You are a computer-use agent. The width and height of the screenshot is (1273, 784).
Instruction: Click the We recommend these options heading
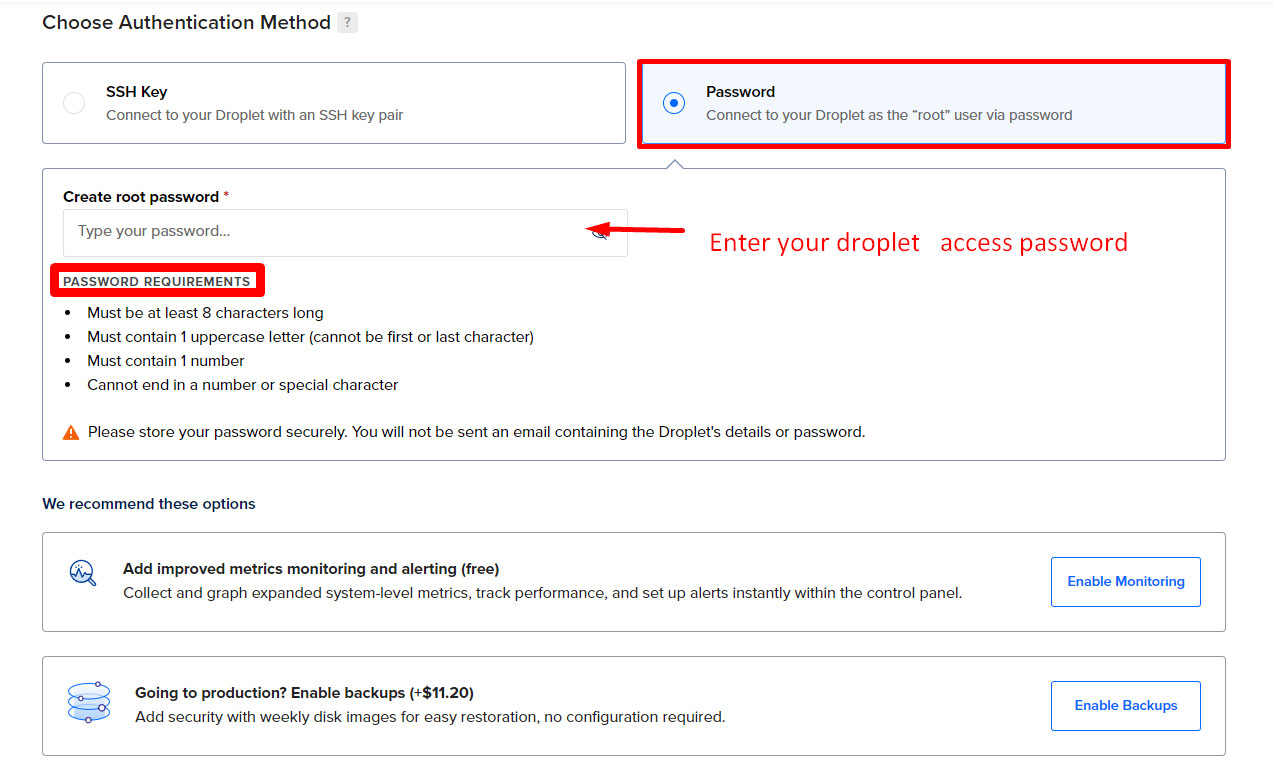click(149, 504)
